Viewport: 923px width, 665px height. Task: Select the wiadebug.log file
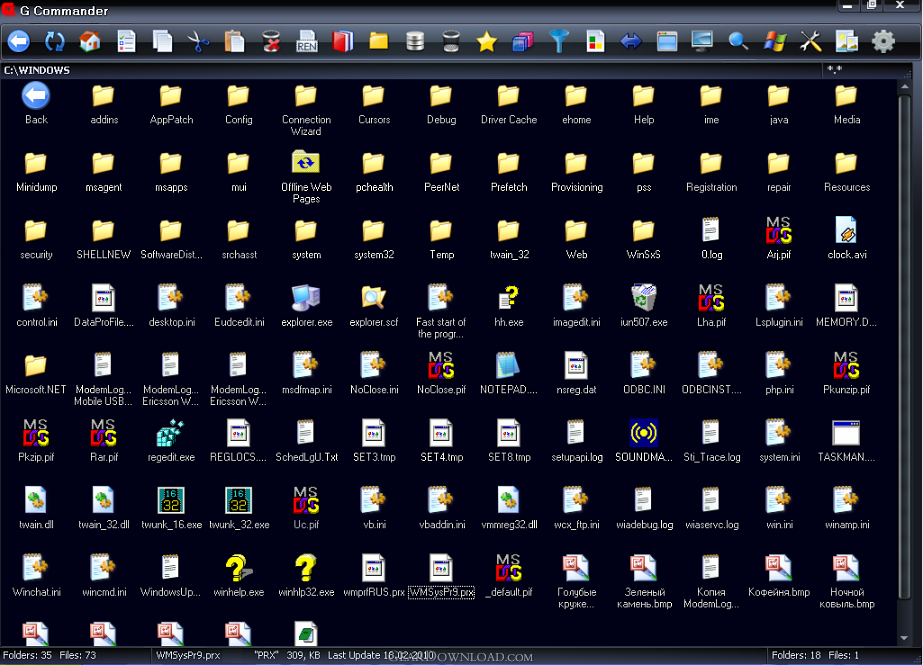pos(645,510)
